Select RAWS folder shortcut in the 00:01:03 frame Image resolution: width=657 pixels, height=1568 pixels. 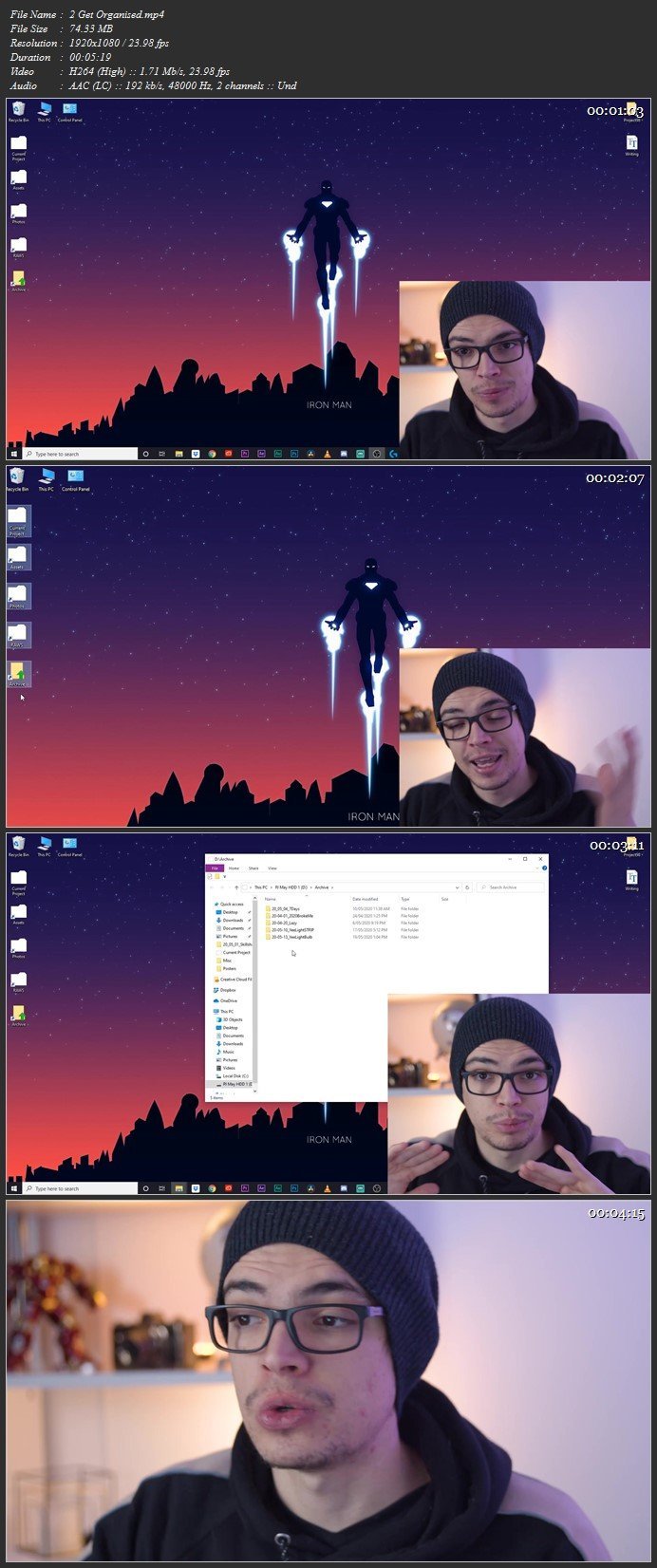pos(18,249)
